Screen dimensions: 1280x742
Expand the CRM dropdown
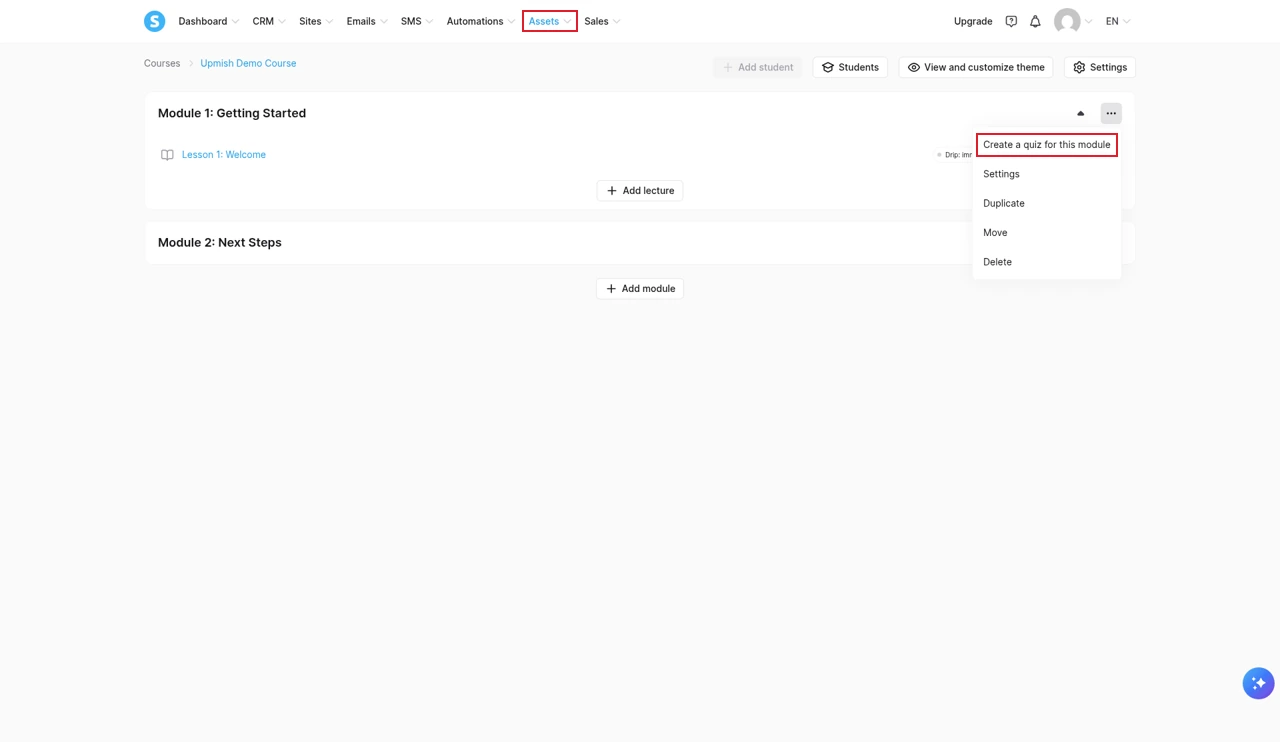point(268,21)
